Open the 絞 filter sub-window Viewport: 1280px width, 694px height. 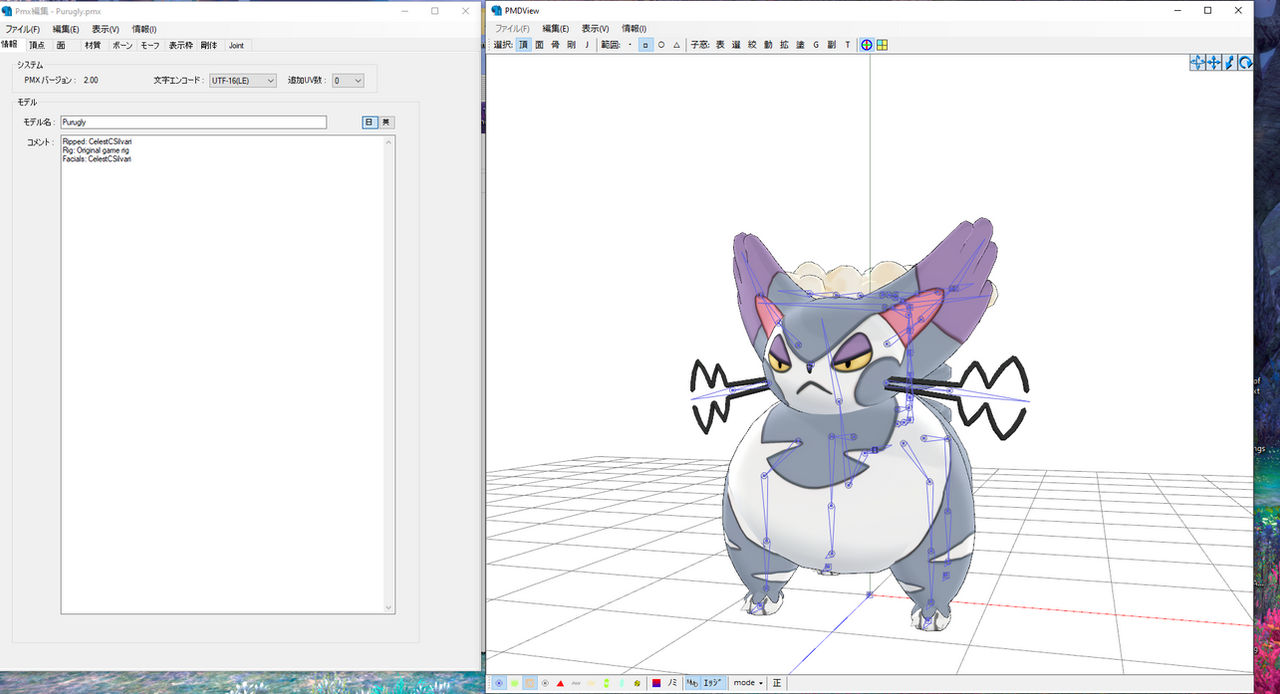coord(752,45)
